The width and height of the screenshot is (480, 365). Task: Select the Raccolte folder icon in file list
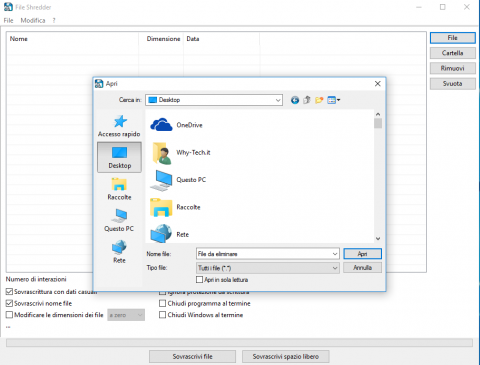click(161, 207)
